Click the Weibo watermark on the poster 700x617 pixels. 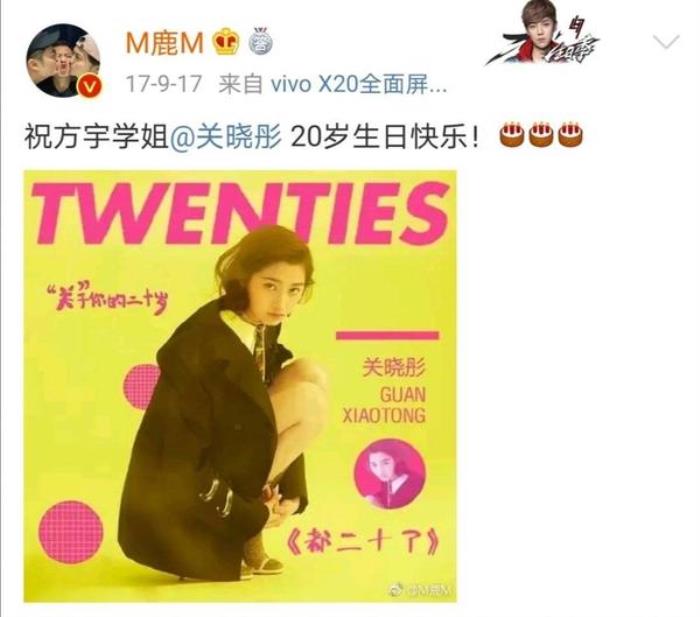pos(421,589)
